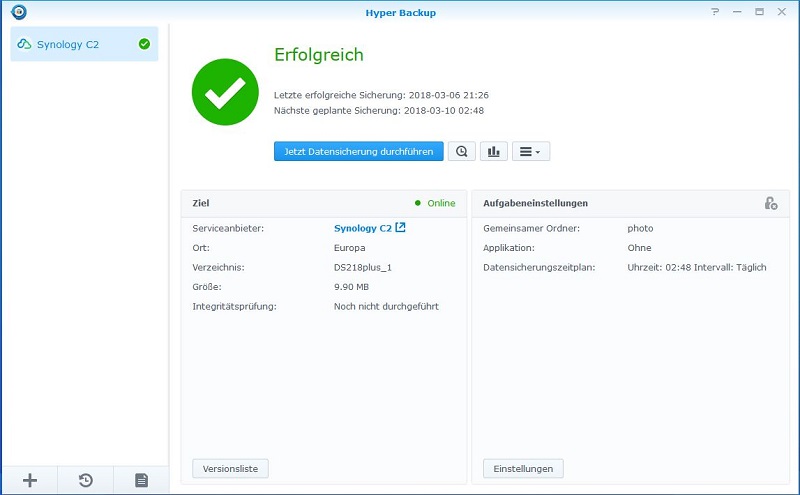The image size is (800, 495).
Task: Close the Hyper Backup window
Action: pyautogui.click(x=782, y=12)
